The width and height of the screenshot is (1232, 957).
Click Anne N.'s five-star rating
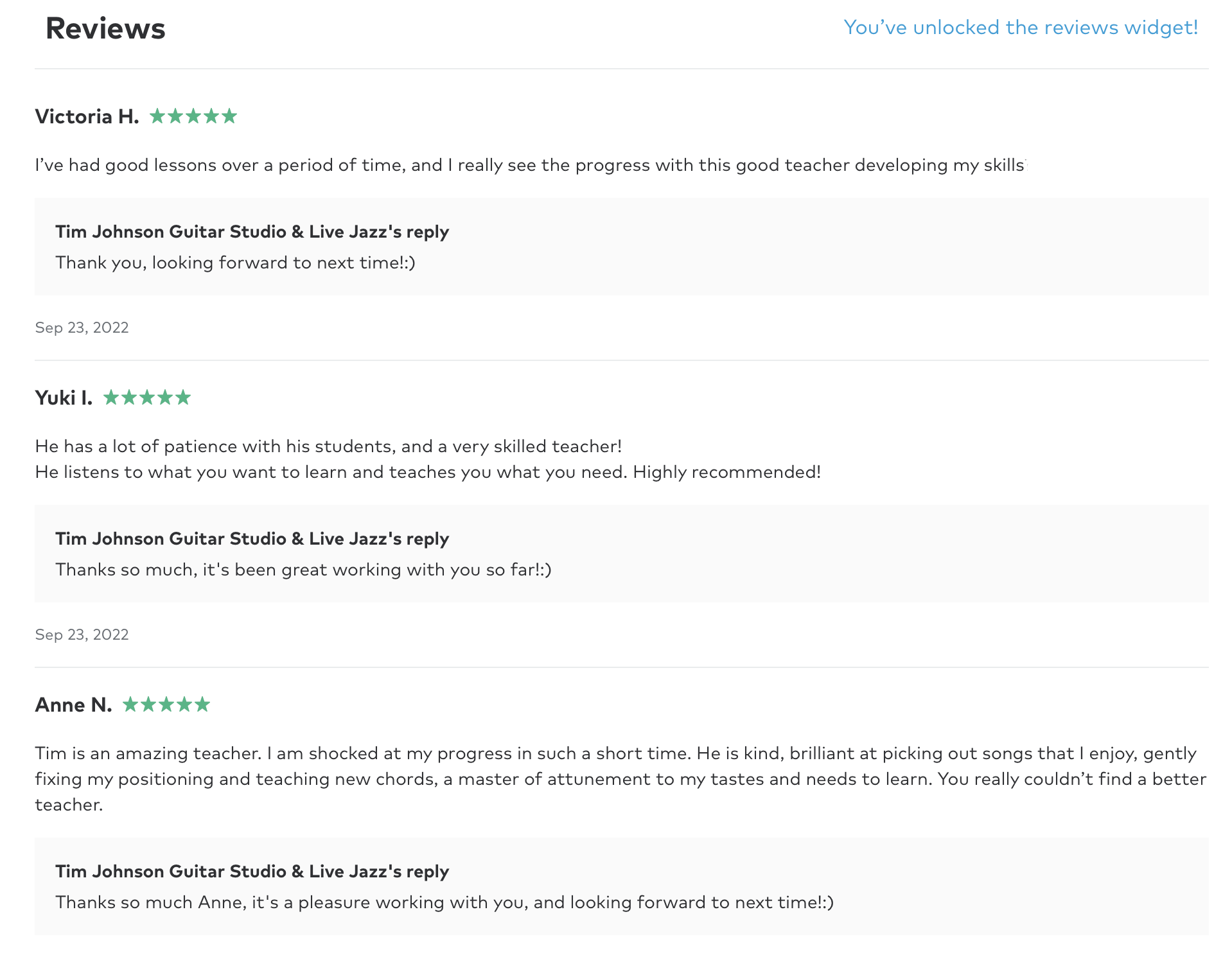pos(166,705)
